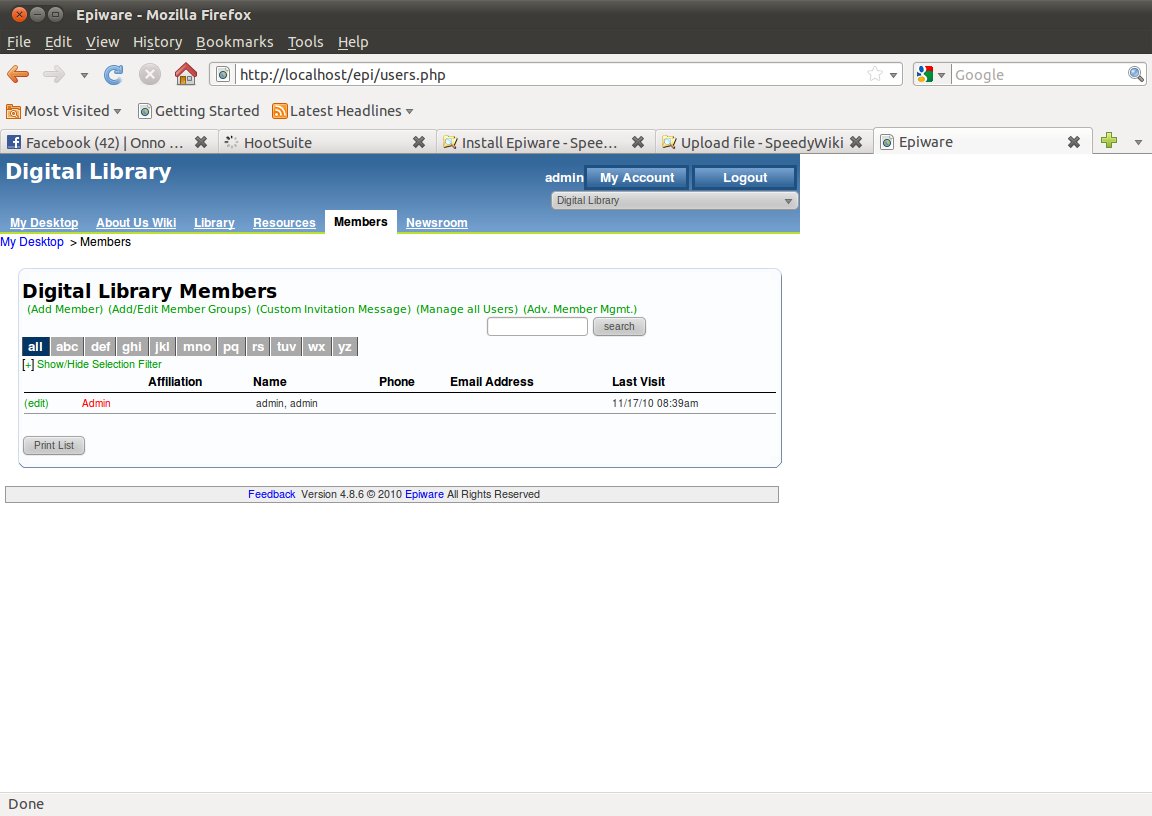Switch to the Newsroom tab
This screenshot has height=816, width=1152.
(436, 223)
